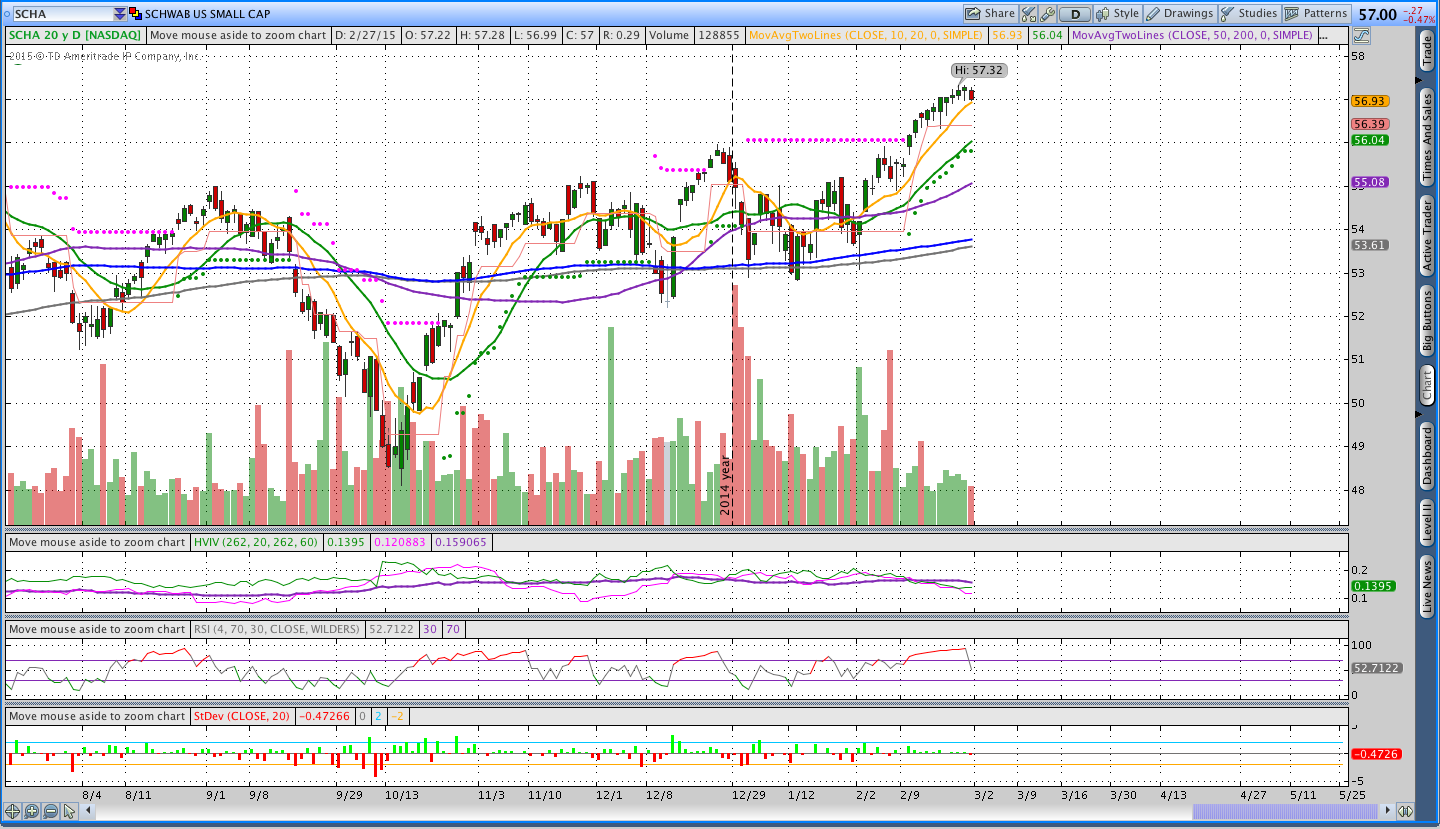Click the zoom in magnifier icon
The height and width of the screenshot is (829, 1440).
pos(32,811)
